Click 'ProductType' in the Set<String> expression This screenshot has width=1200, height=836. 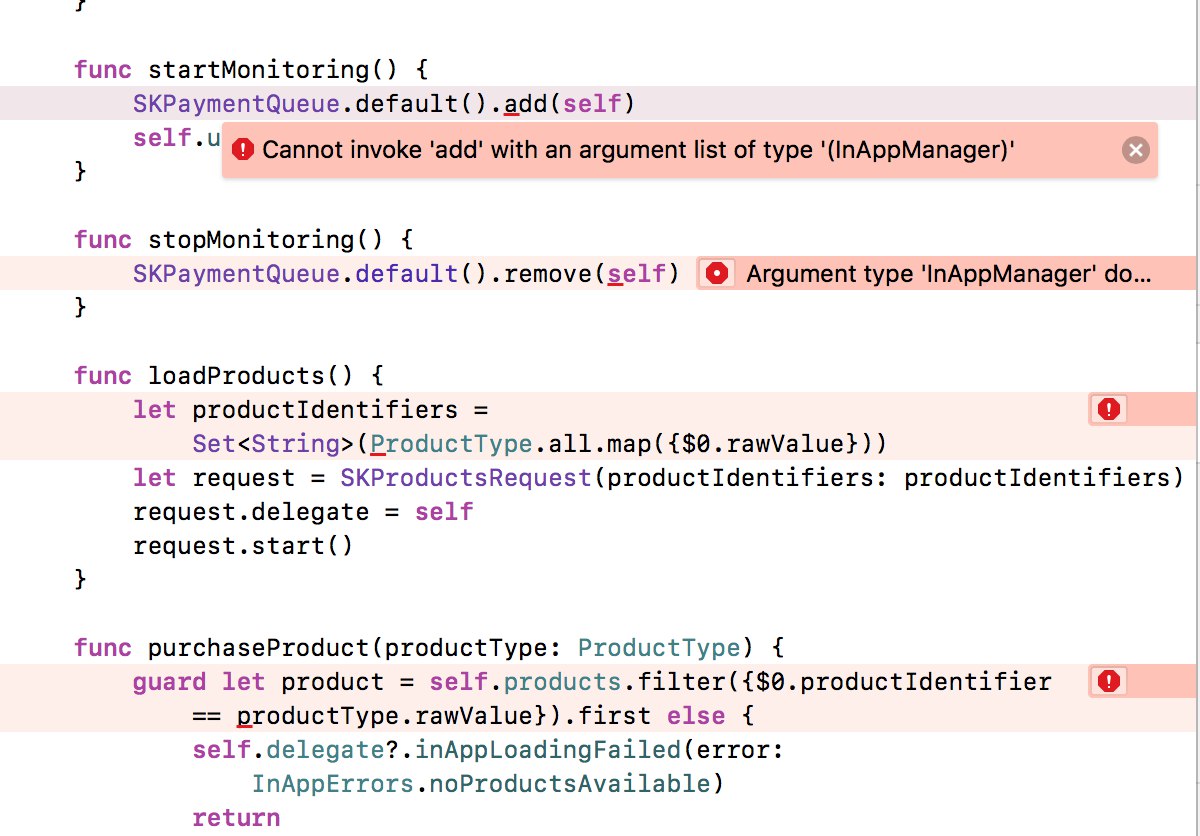tap(451, 444)
